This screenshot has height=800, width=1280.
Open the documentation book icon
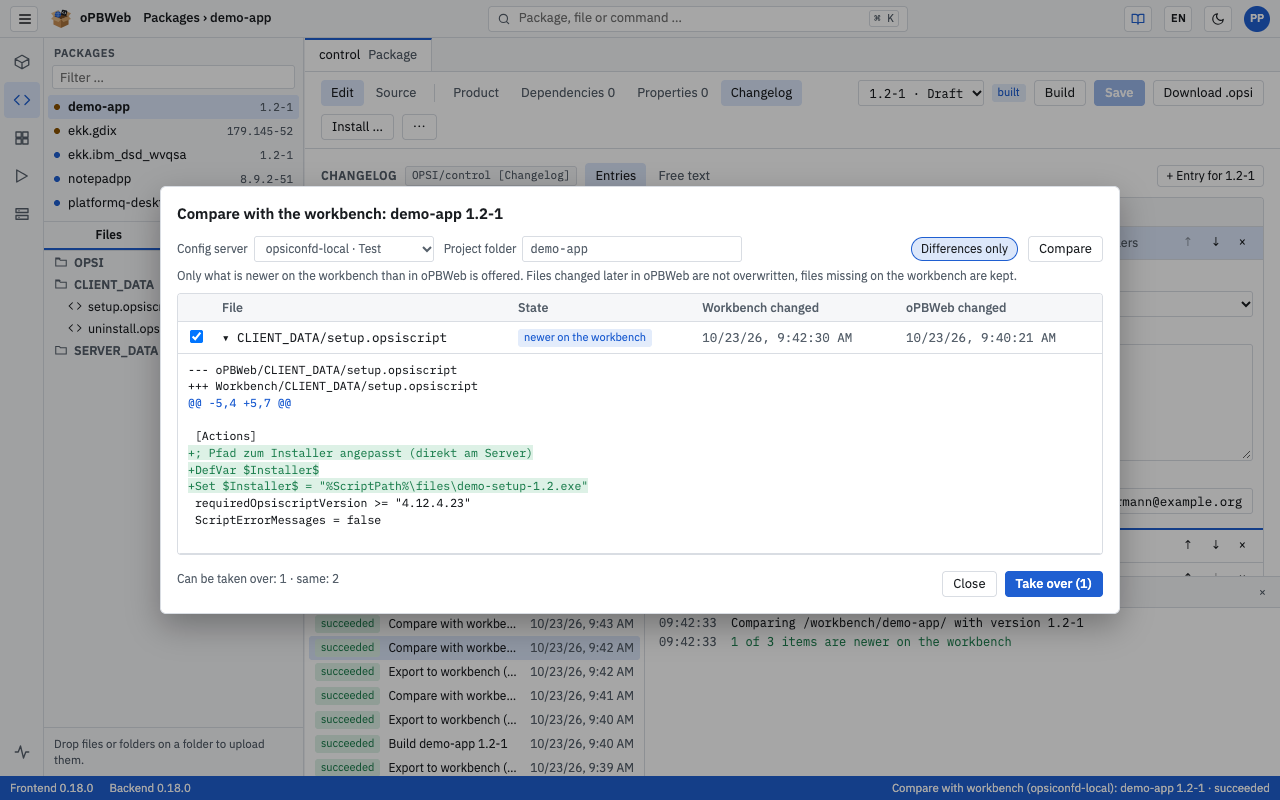click(x=1137, y=18)
